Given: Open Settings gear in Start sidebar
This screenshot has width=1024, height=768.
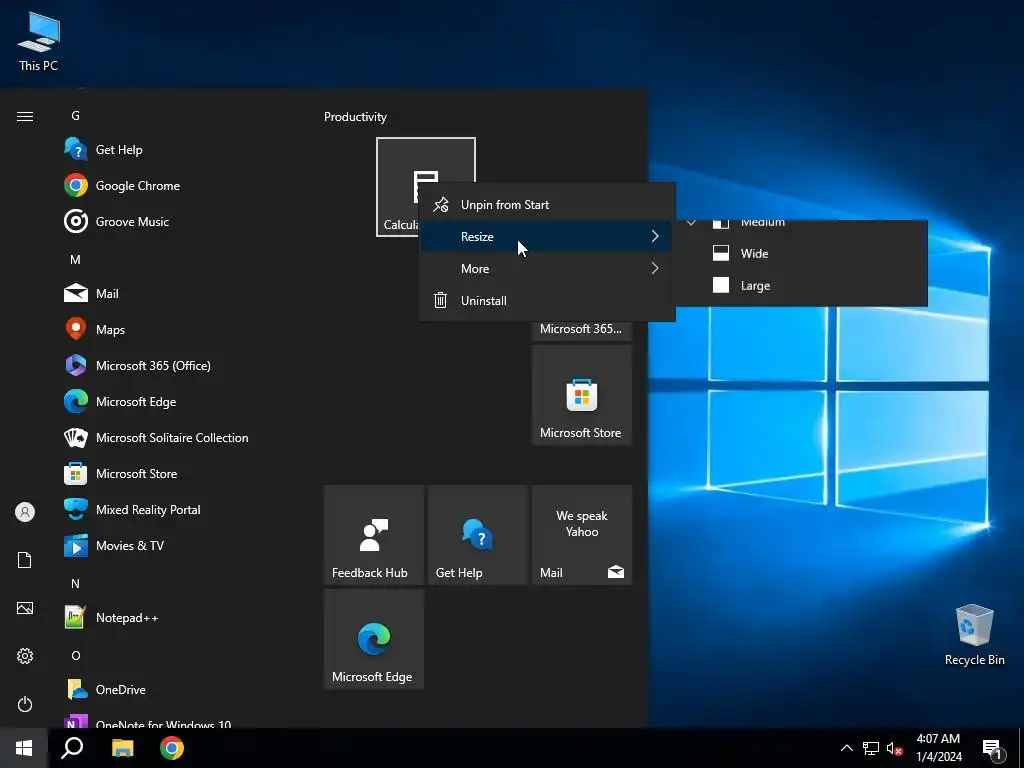Looking at the screenshot, I should [25, 656].
